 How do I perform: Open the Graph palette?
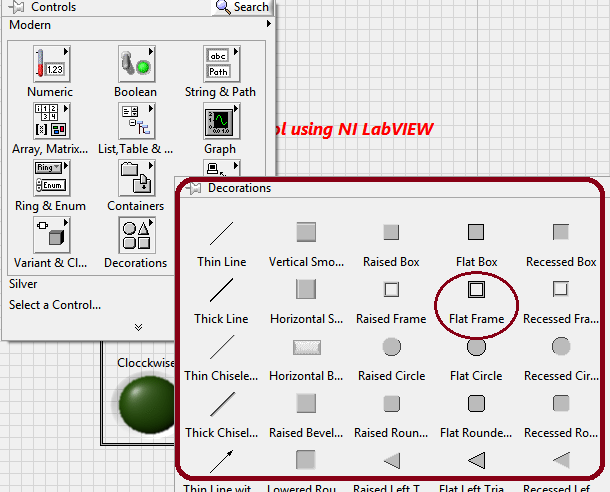[221, 121]
